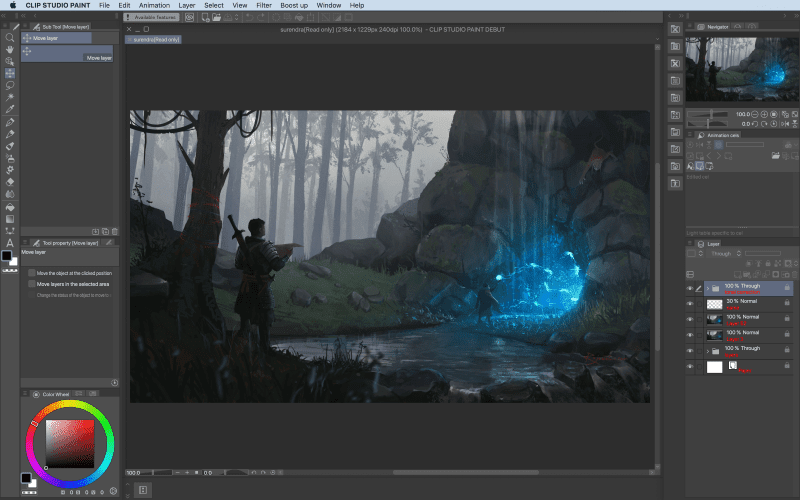The width and height of the screenshot is (800, 500).
Task: Click the Navigator zoom out icon
Action: point(755,114)
